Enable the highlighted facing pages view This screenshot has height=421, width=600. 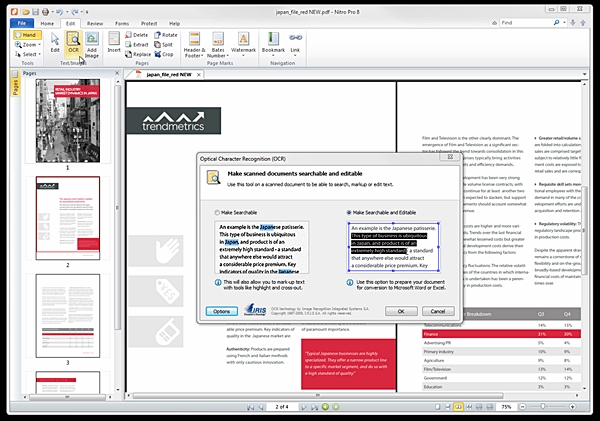[458, 407]
